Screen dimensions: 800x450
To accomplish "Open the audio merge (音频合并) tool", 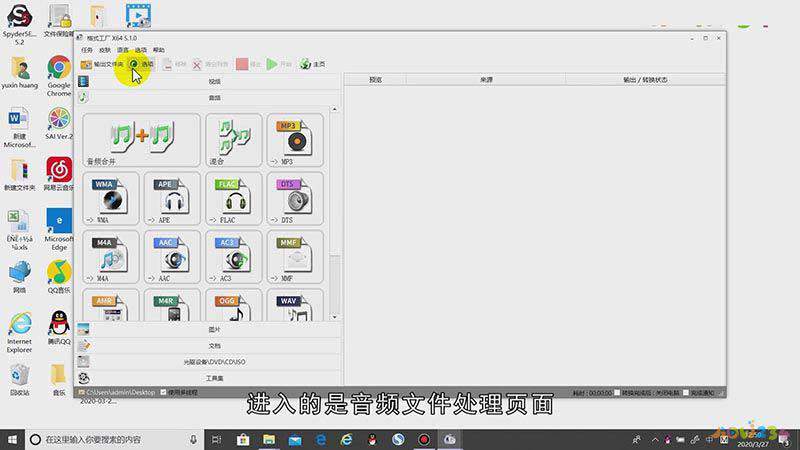I will coord(142,140).
